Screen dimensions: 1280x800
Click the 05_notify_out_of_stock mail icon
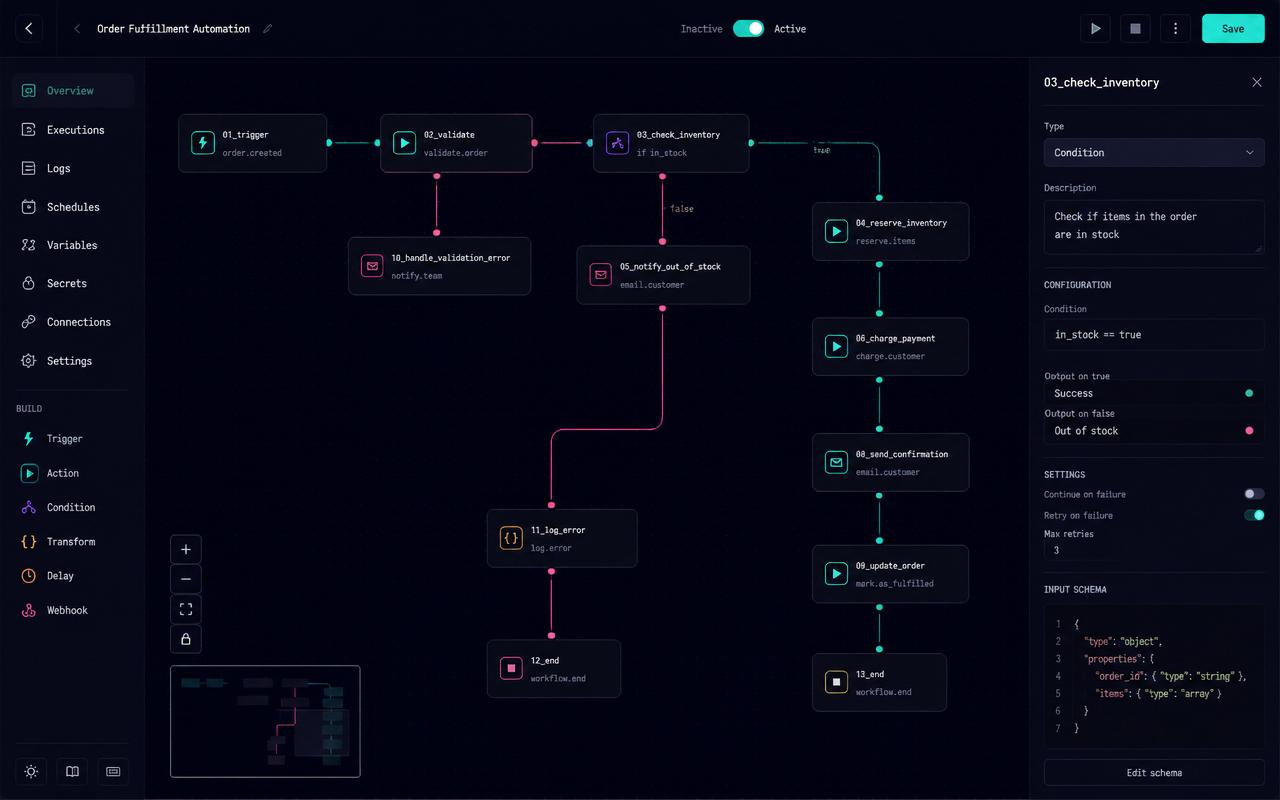(600, 275)
